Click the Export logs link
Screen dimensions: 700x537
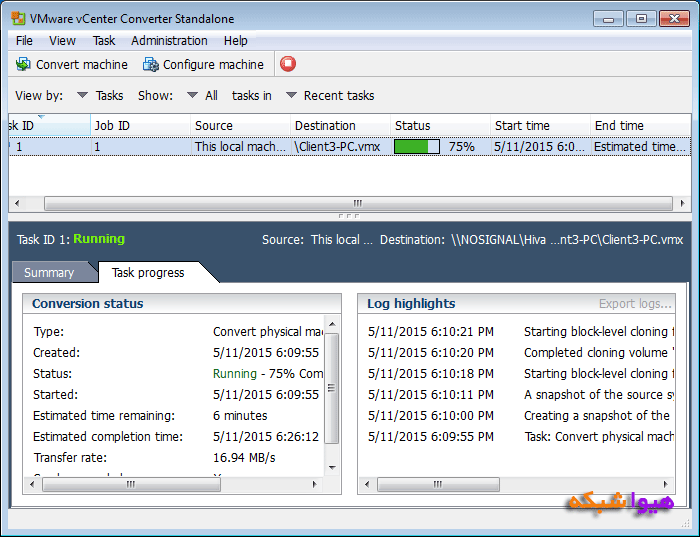point(635,304)
